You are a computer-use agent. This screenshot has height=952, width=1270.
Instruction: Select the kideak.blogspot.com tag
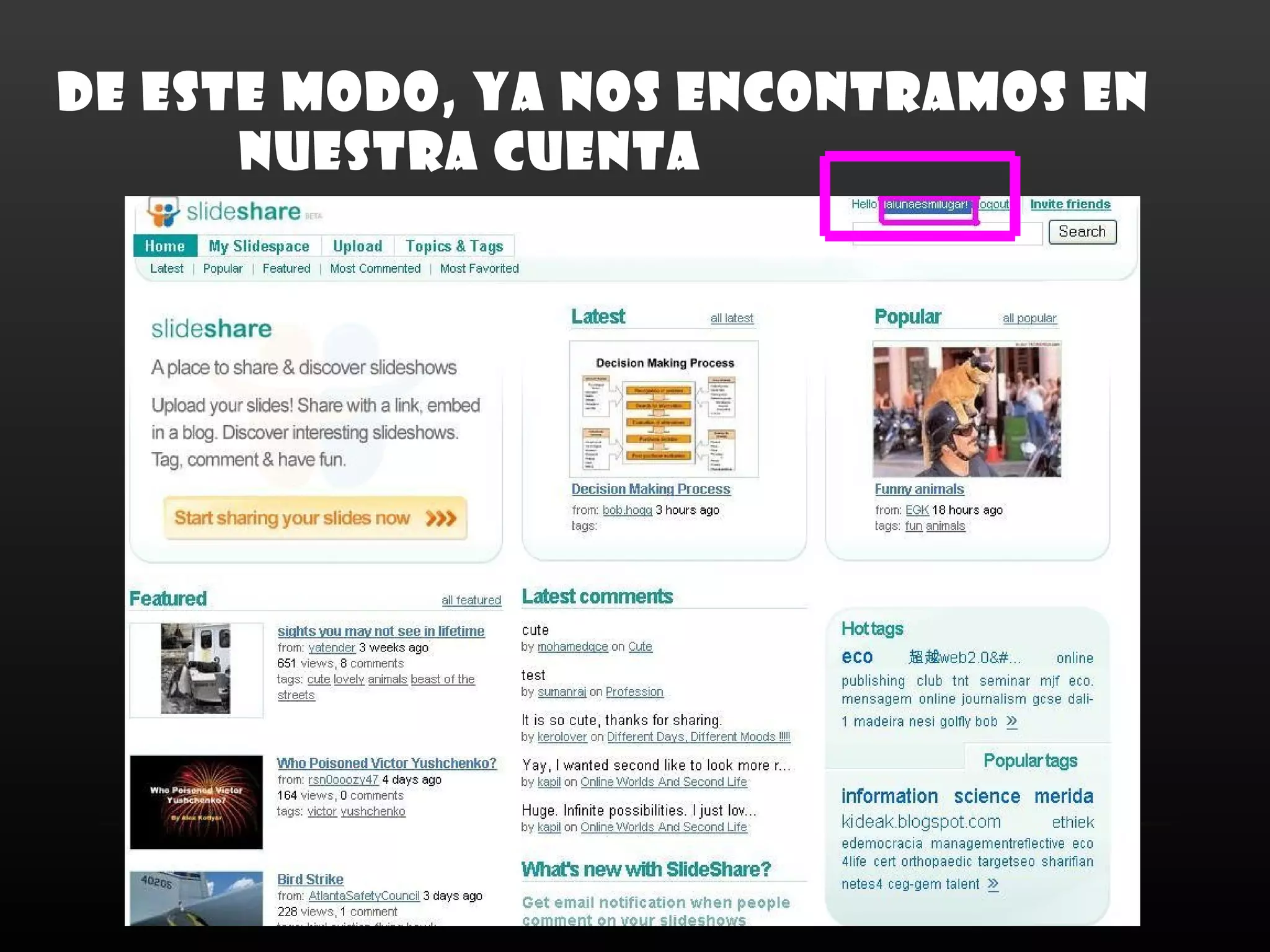921,822
